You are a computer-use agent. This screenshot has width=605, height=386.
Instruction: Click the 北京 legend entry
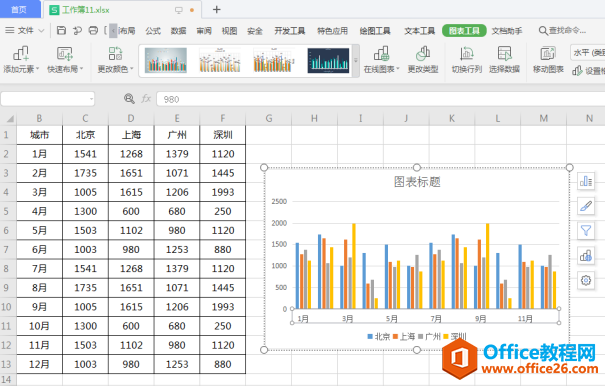click(x=379, y=337)
